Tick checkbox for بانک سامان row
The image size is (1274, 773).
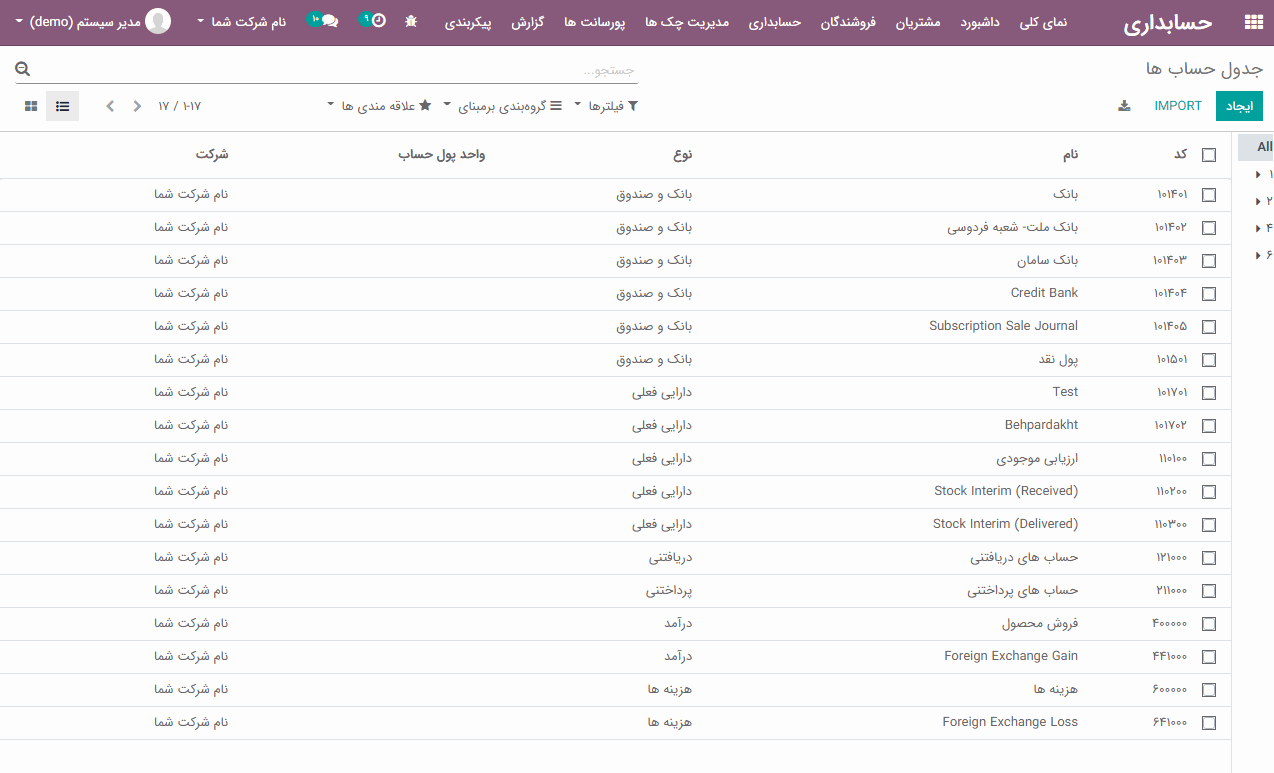(x=1209, y=261)
